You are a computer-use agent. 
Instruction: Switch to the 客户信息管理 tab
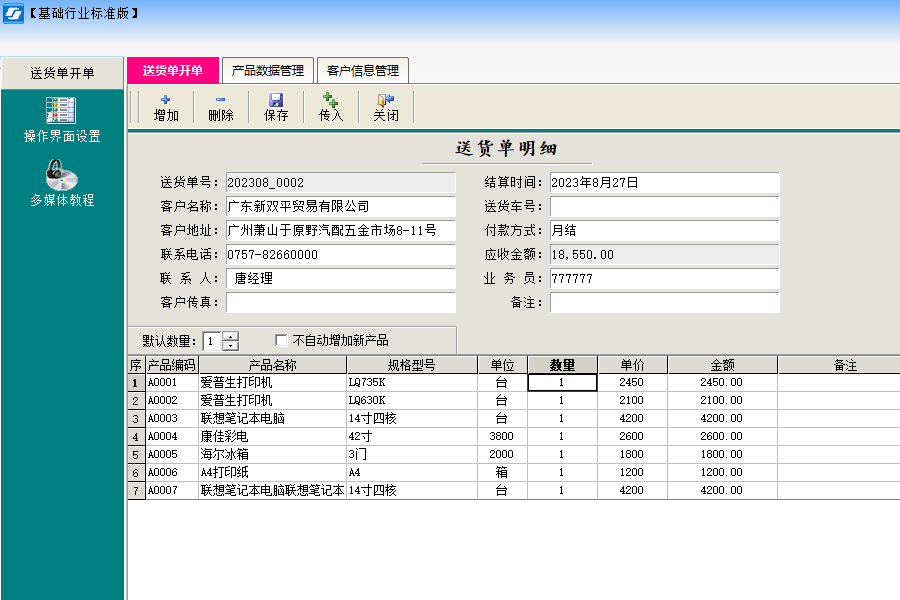point(362,70)
